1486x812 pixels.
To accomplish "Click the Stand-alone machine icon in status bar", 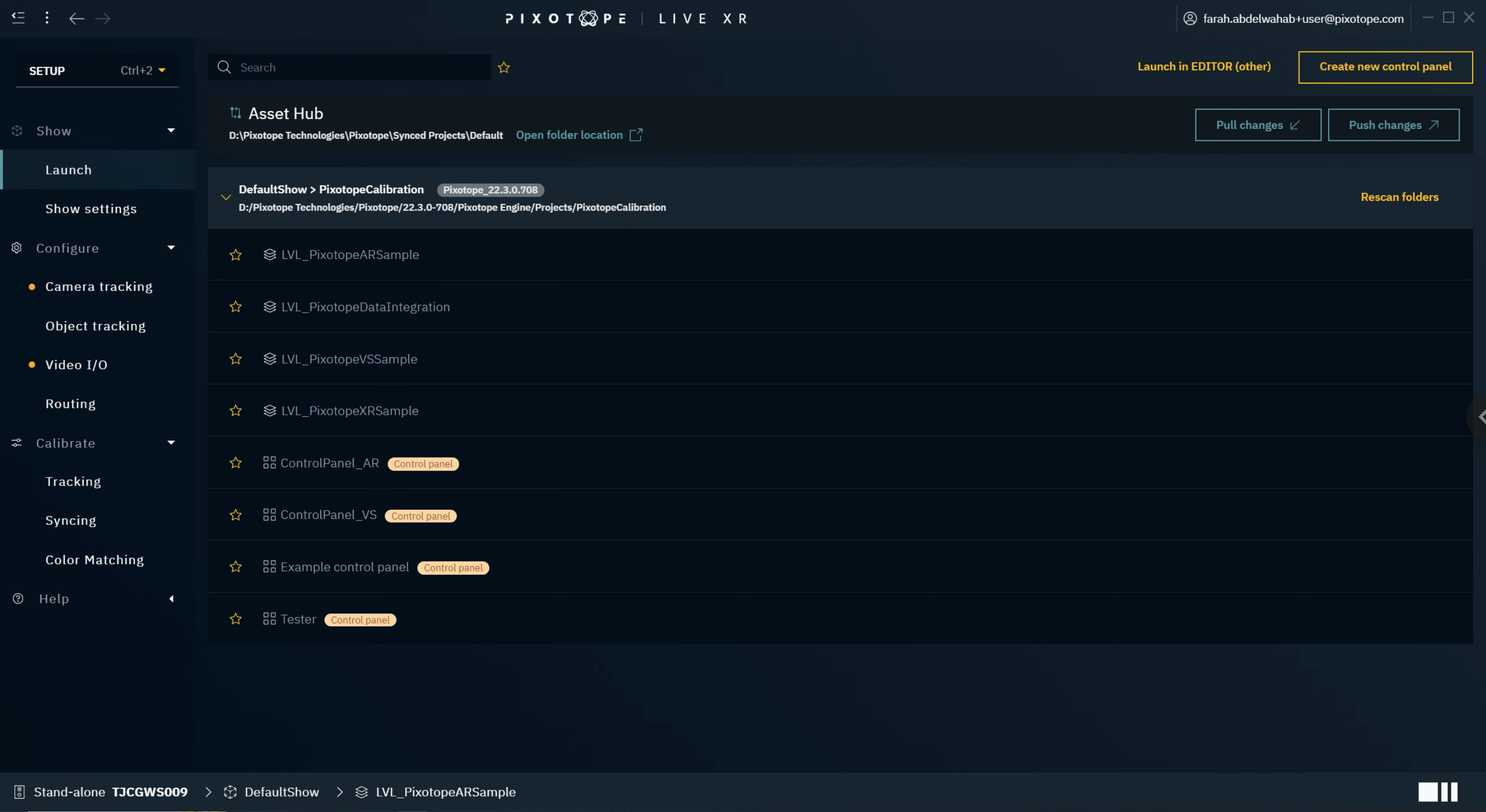I will pos(19,792).
